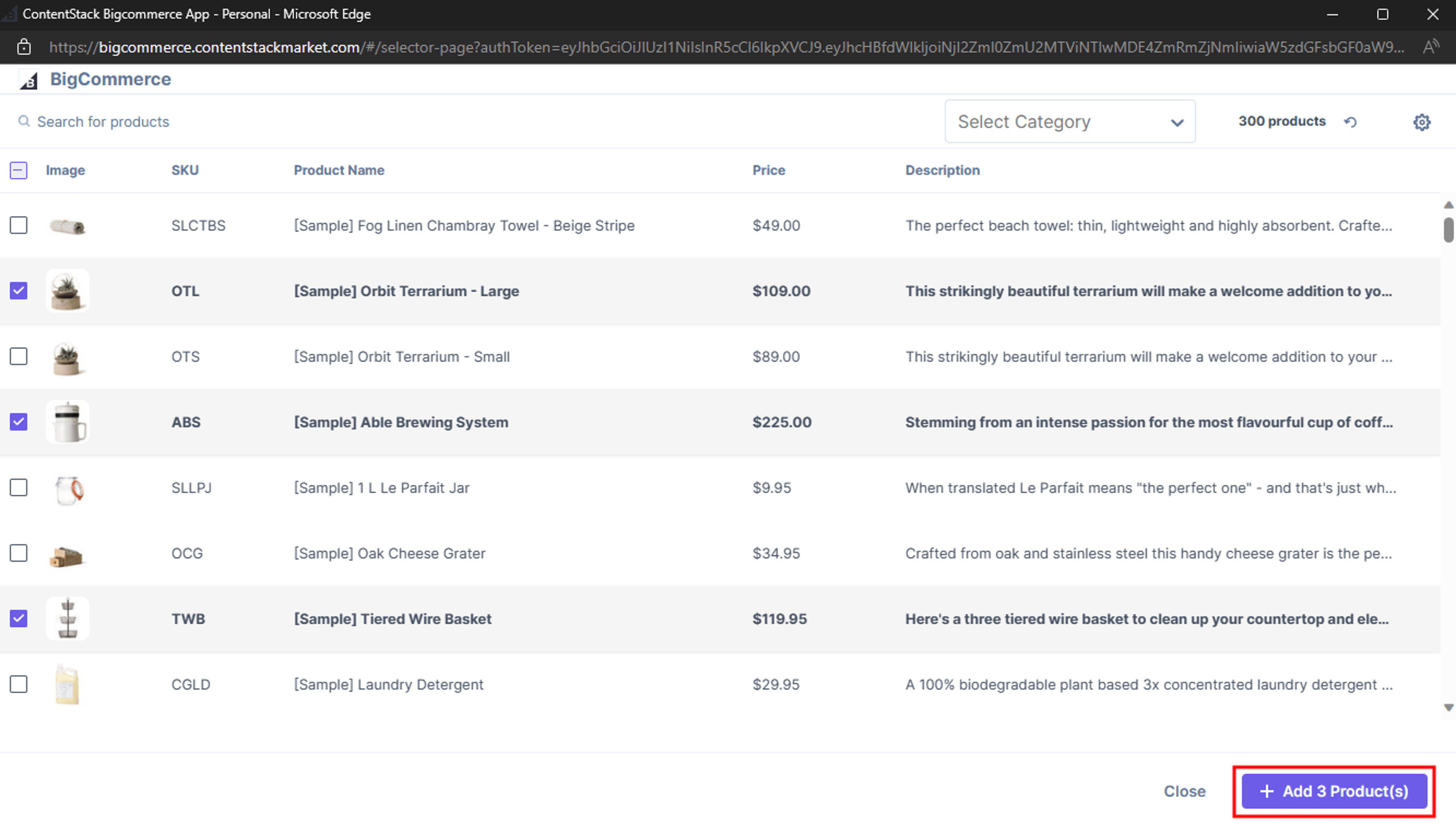Screen dimensions: 1456x824
Task: Click the SKU cell 'OTL'
Action: point(185,291)
